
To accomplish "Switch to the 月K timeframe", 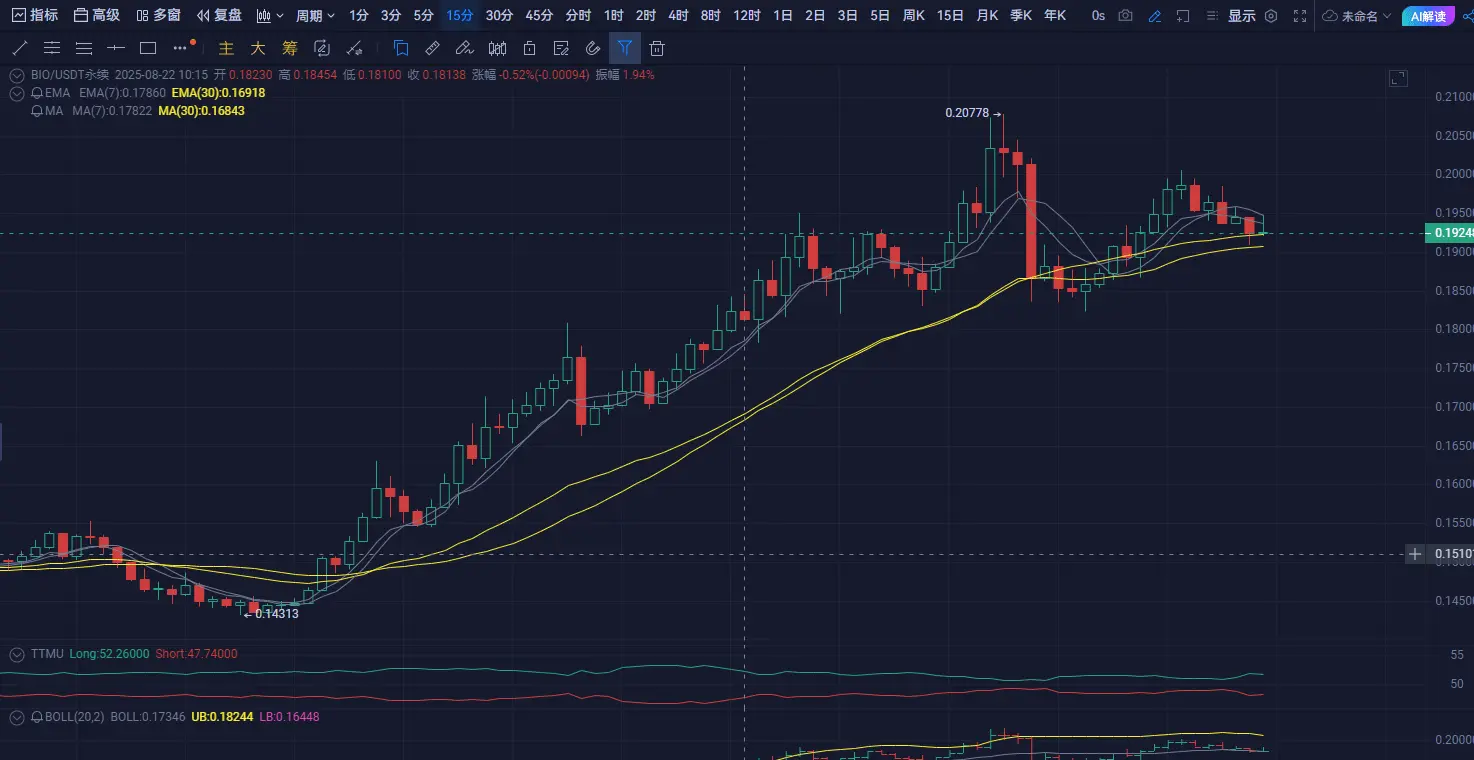I will [x=987, y=16].
